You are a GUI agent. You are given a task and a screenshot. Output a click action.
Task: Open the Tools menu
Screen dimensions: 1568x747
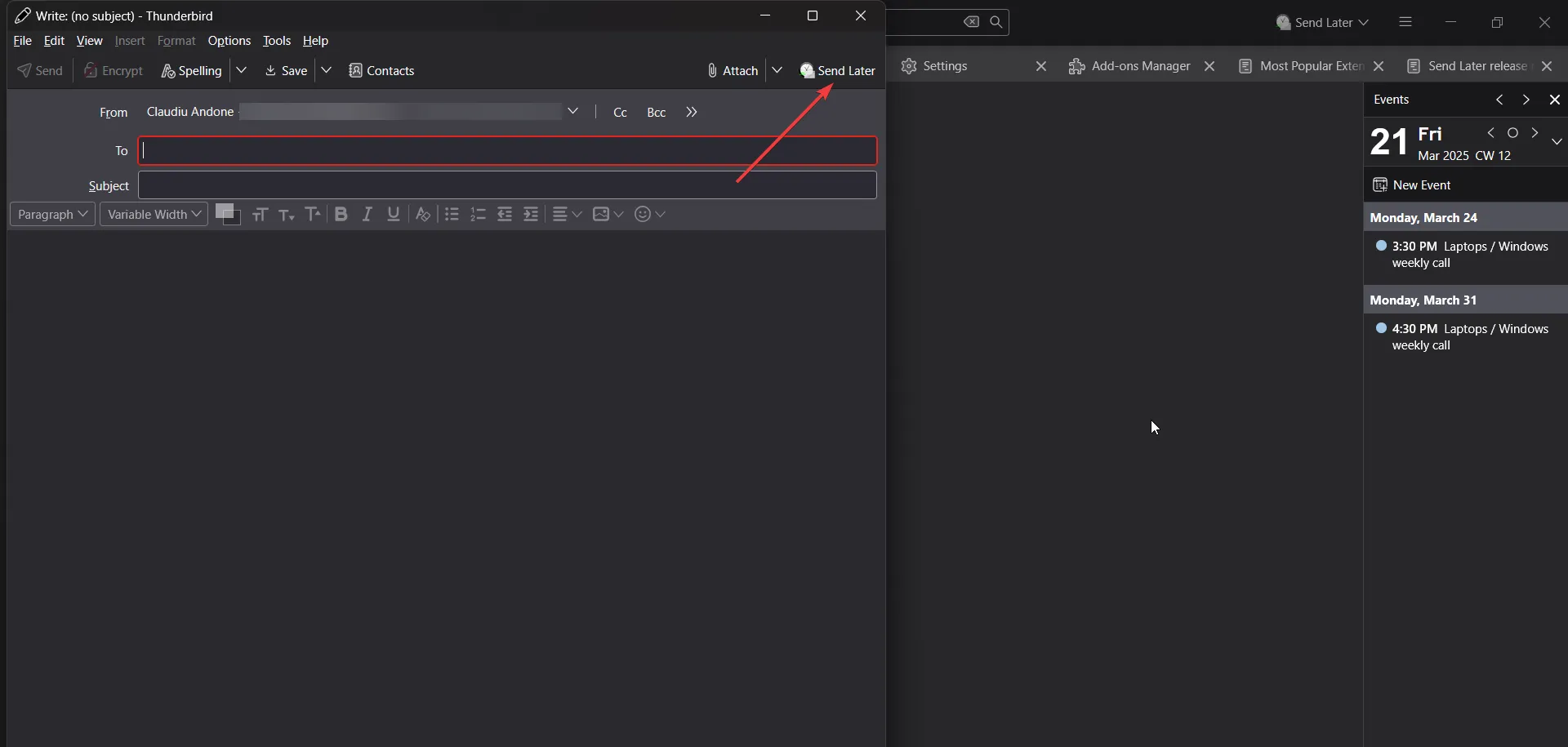[x=277, y=41]
